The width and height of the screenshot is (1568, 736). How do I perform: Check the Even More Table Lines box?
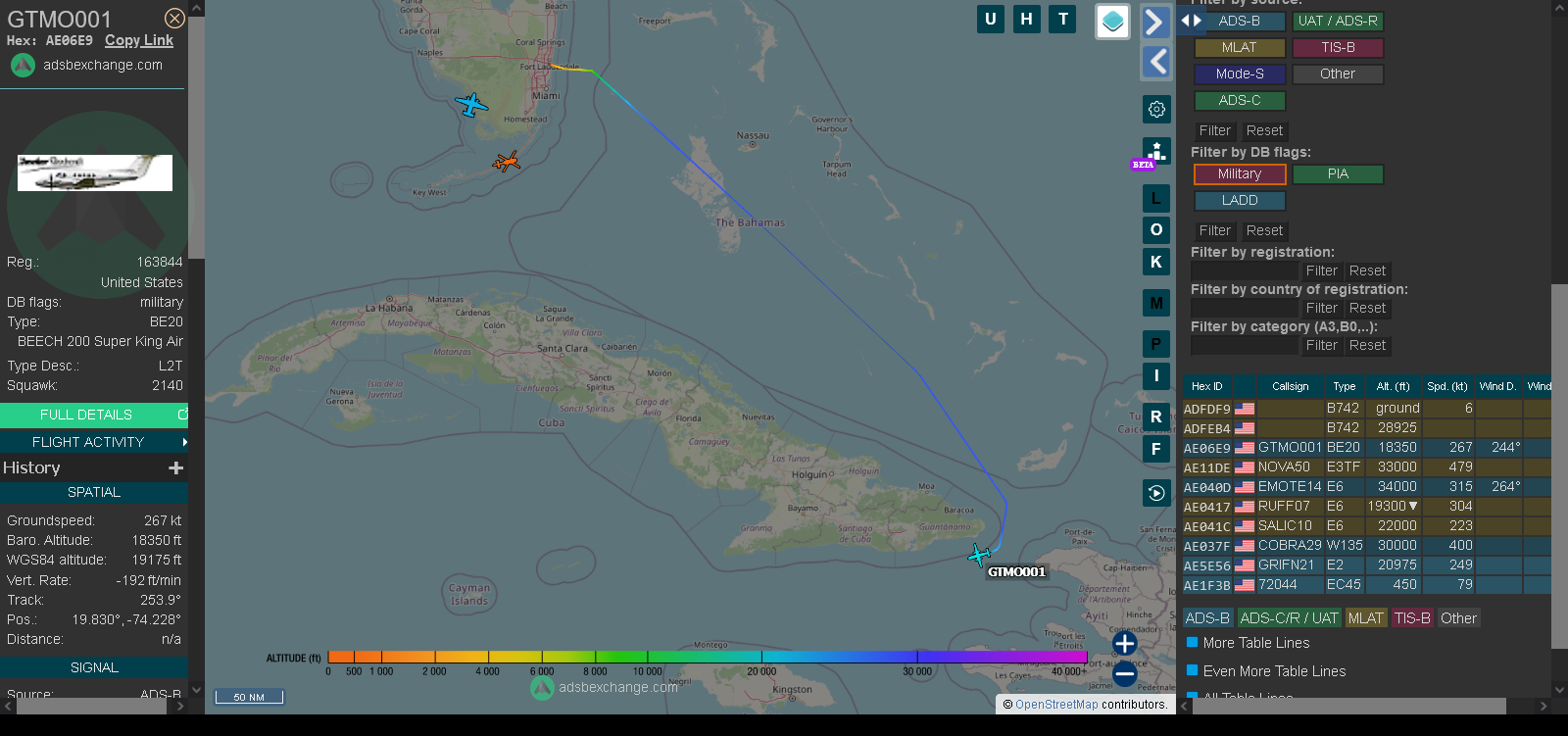[1193, 671]
